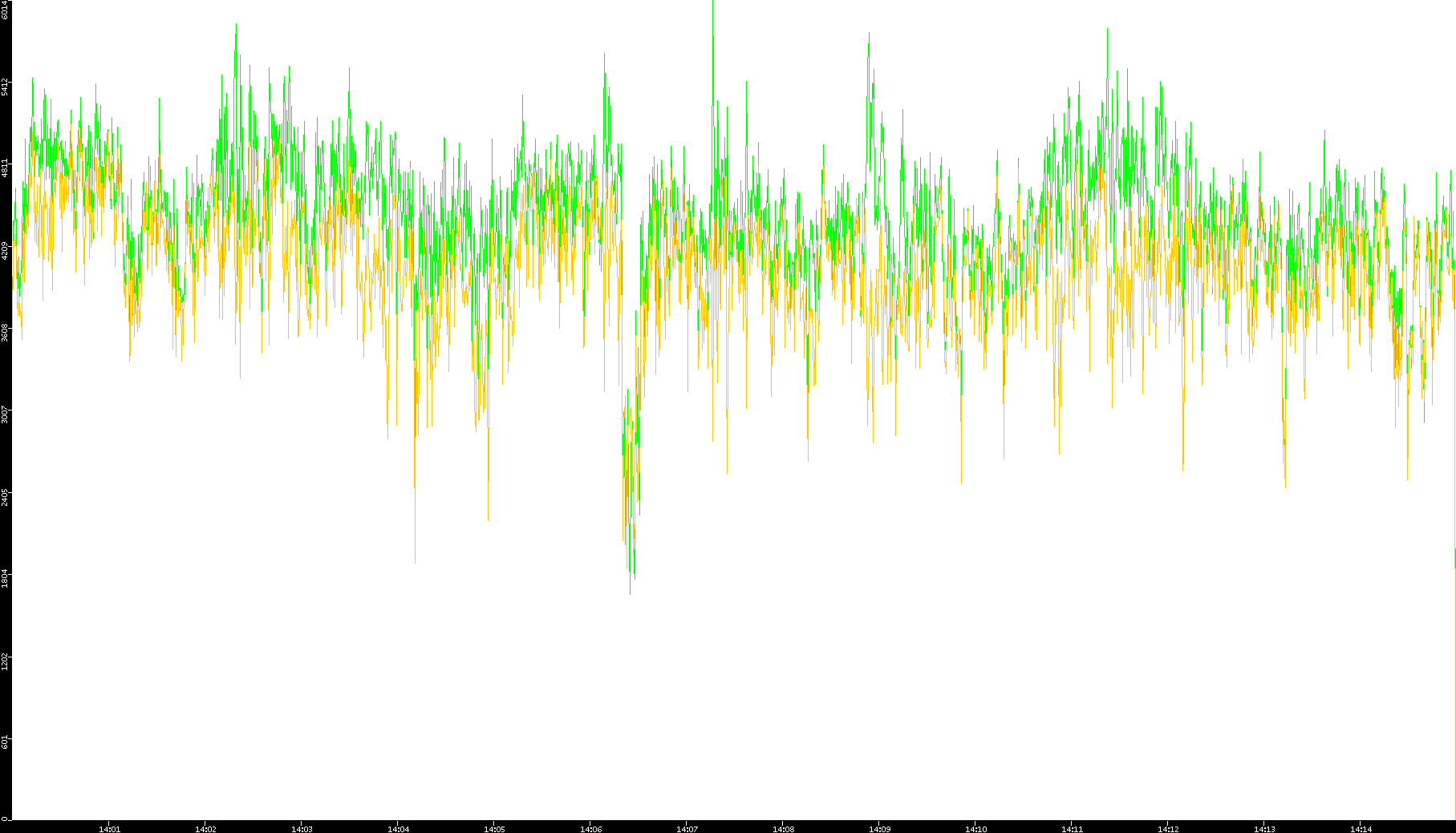Select the 3007 value on the y-axis
1456x833 pixels.
6,414
